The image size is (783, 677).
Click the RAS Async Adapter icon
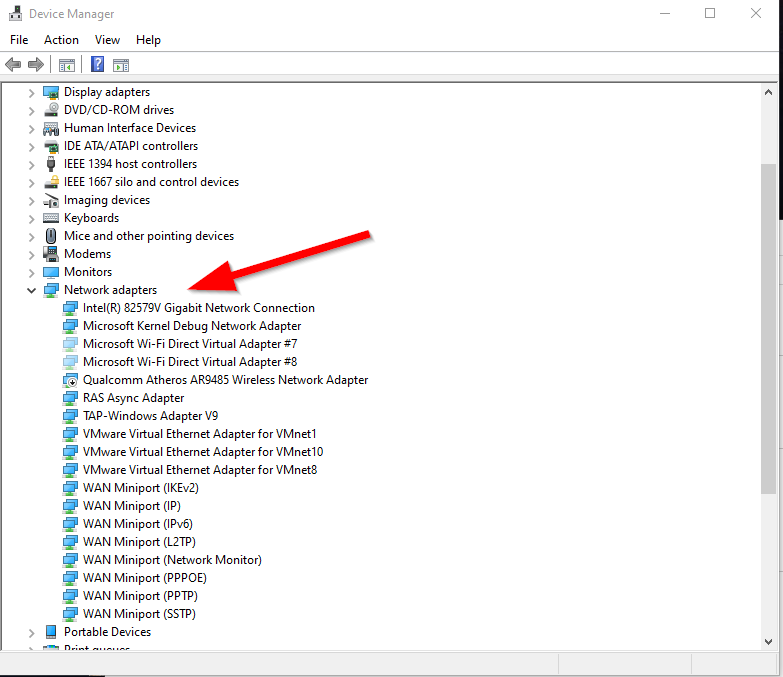tap(70, 398)
